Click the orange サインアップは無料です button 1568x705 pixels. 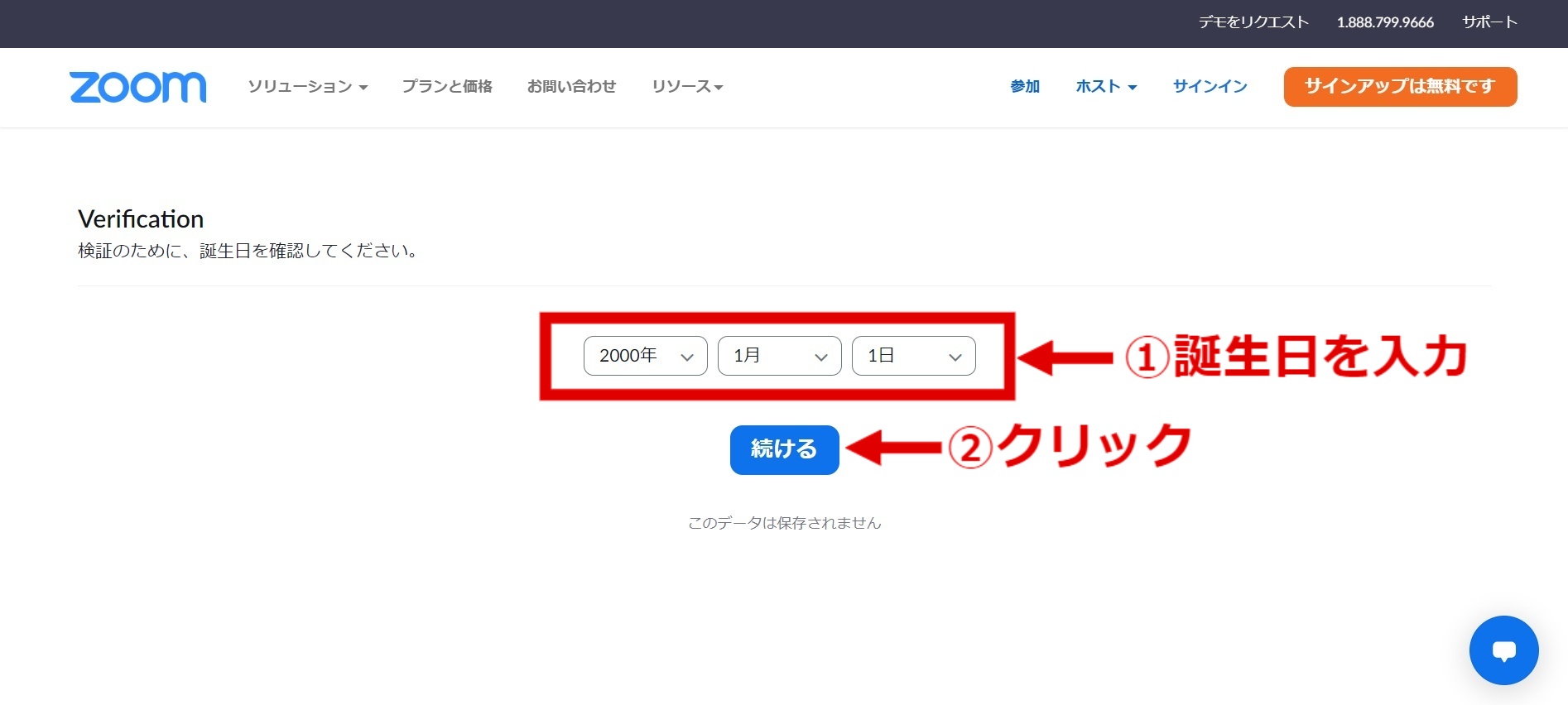point(1400,87)
